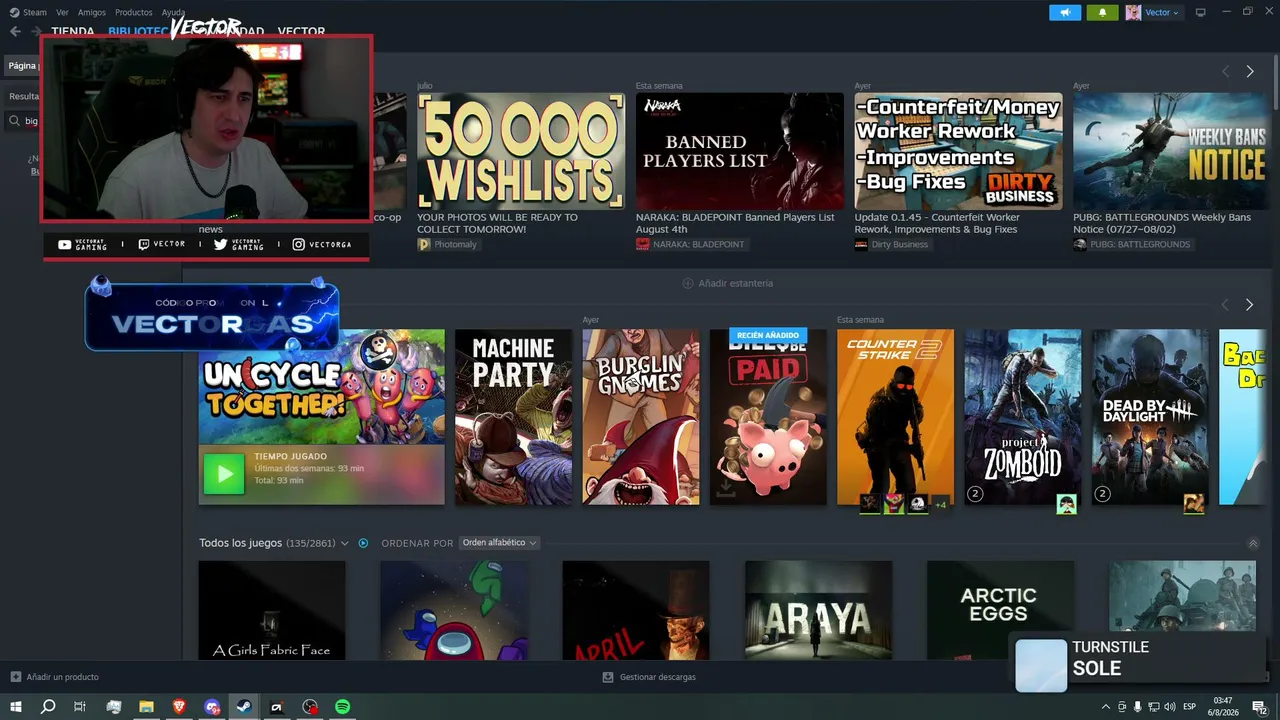This screenshot has height=720, width=1280.
Task: Select the Machine Party game cover
Action: tap(514, 417)
